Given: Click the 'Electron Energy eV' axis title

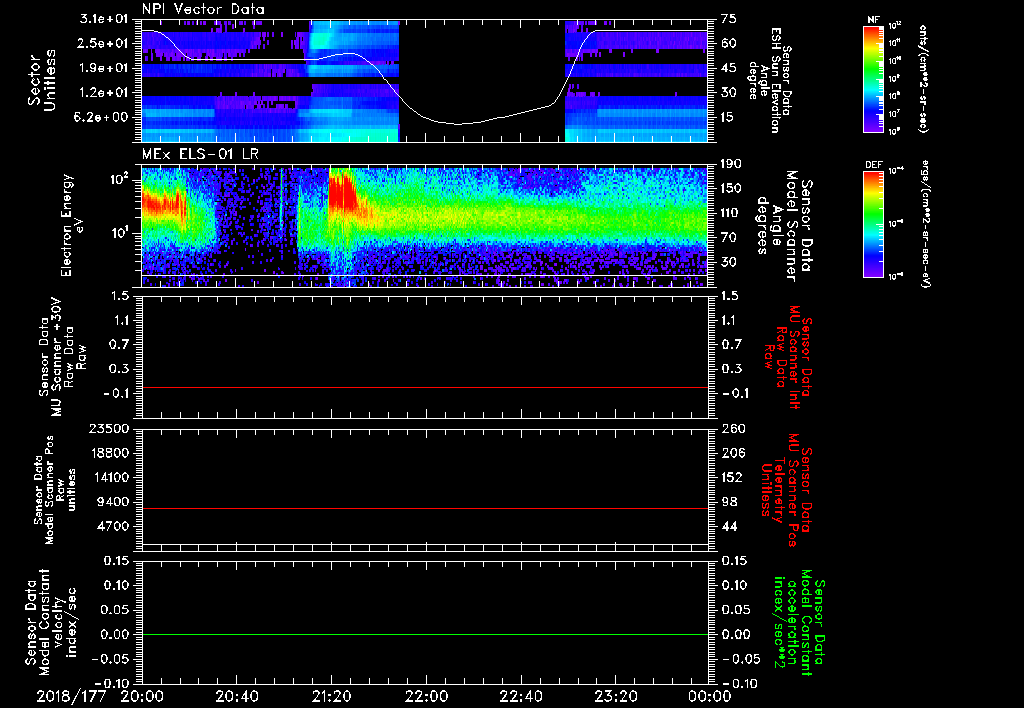Looking at the screenshot, I should pyautogui.click(x=72, y=225).
